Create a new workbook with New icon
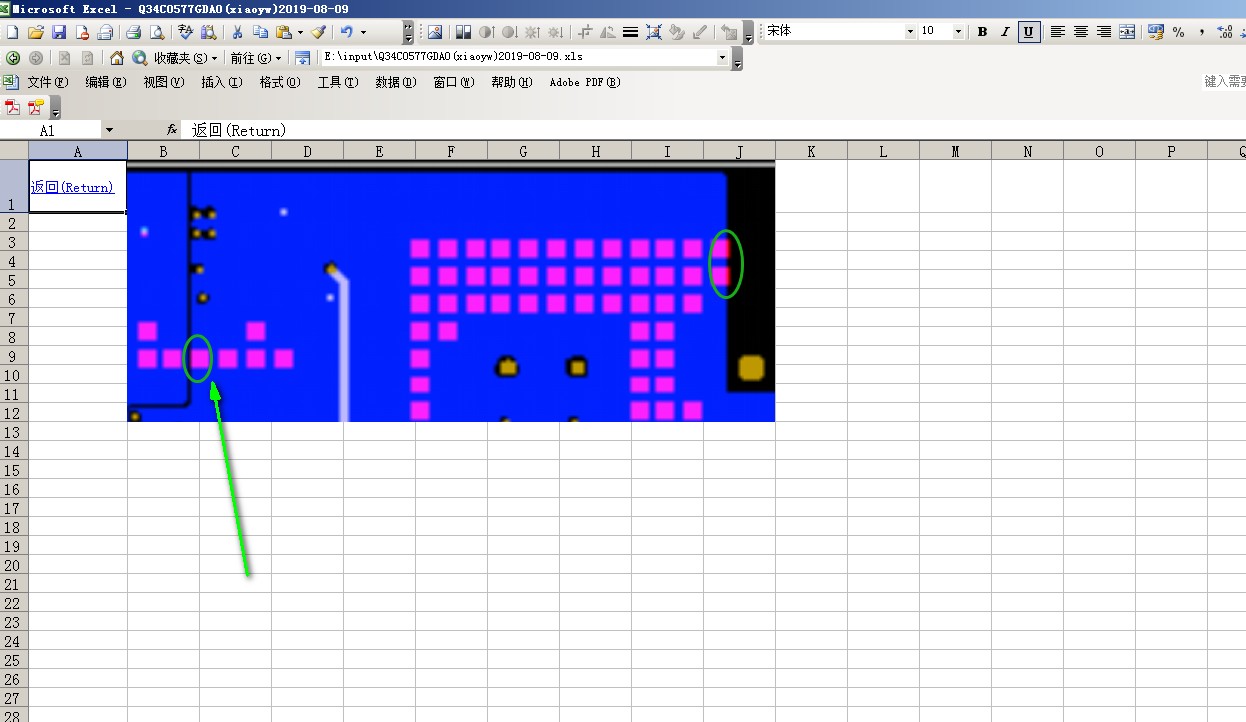 pyautogui.click(x=12, y=32)
